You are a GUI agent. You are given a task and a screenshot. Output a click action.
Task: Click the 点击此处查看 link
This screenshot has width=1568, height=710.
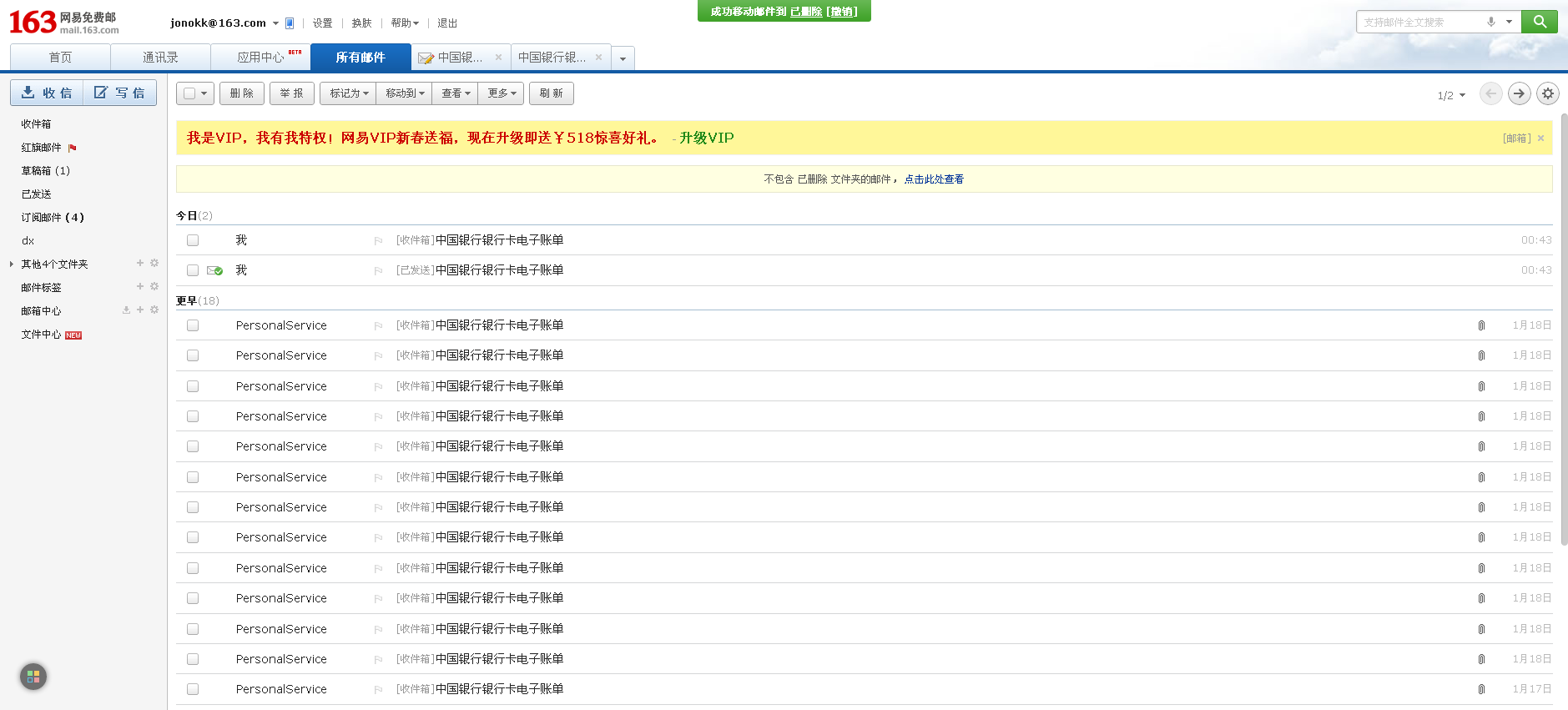pos(934,179)
